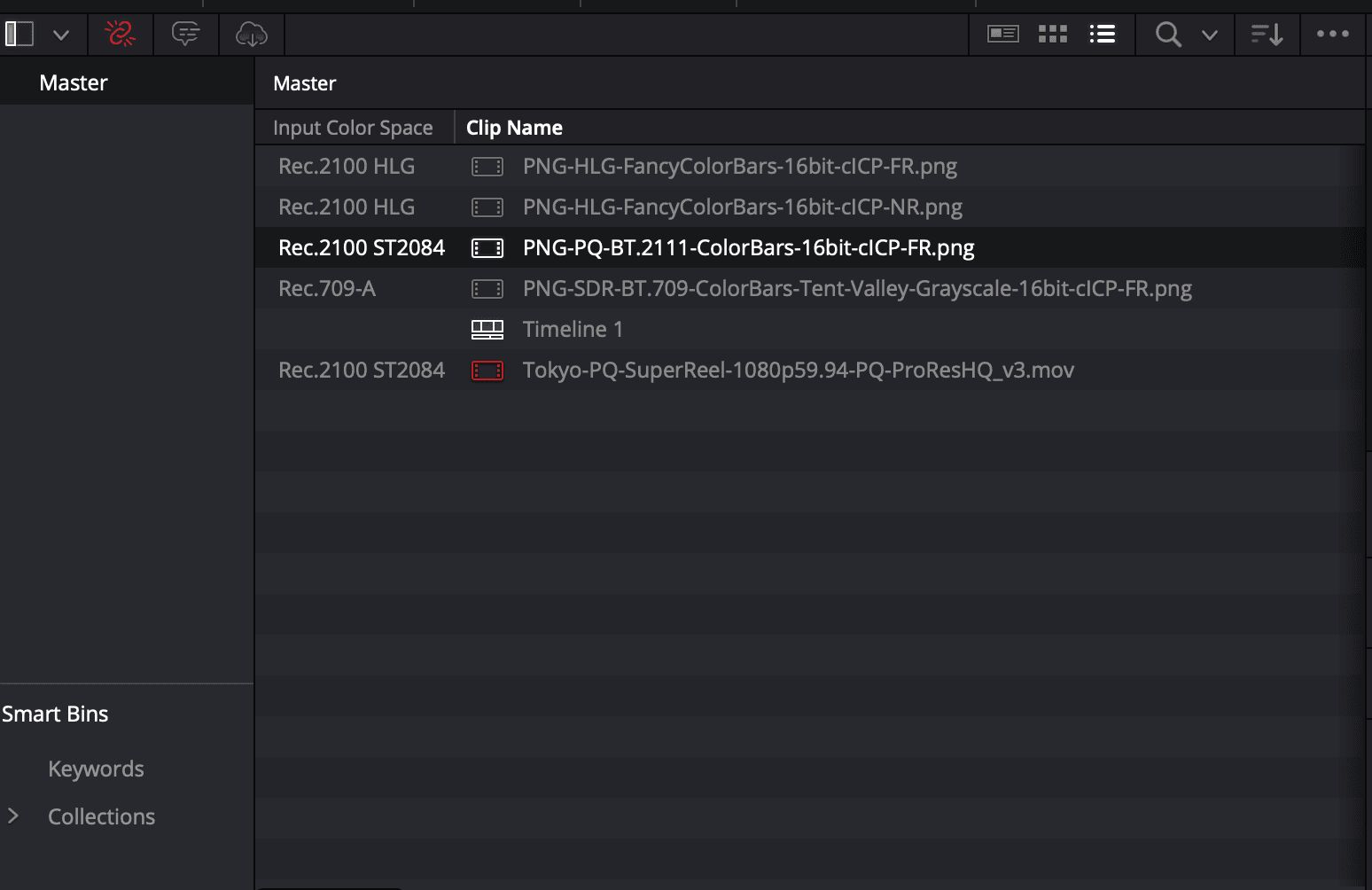Viewport: 1372px width, 890px height.
Task: Select PNG-HLG-FancyColorBars-16bit-cICP-NR.png clip
Action: [742, 207]
